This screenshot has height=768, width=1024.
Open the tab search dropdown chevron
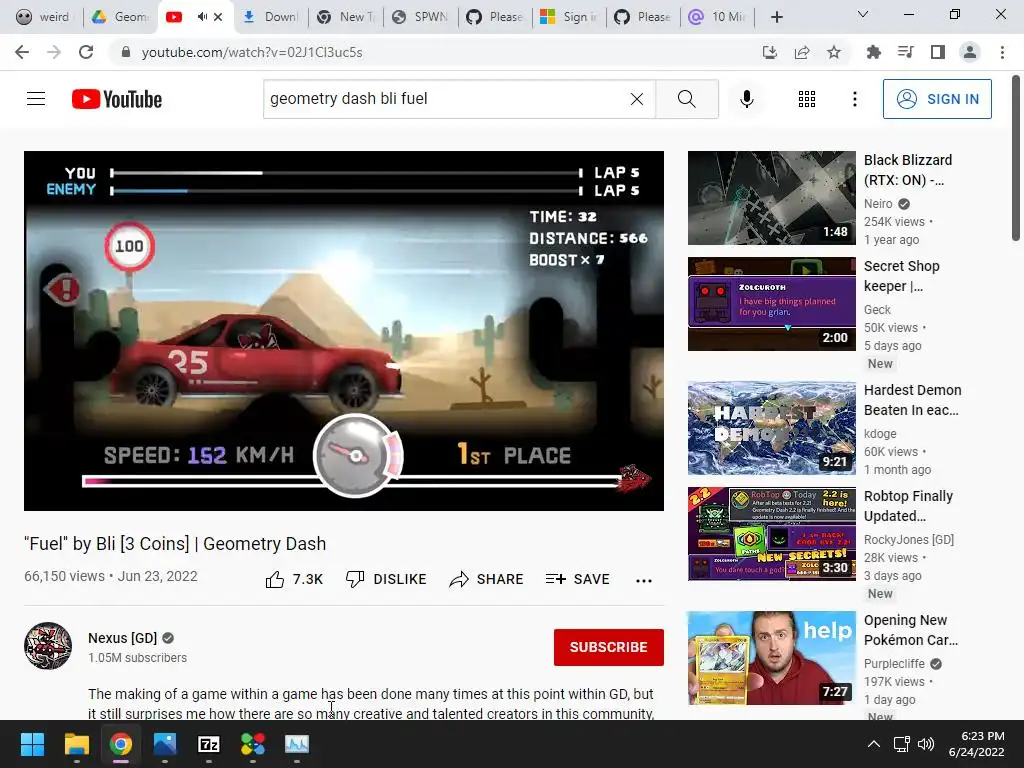(863, 14)
